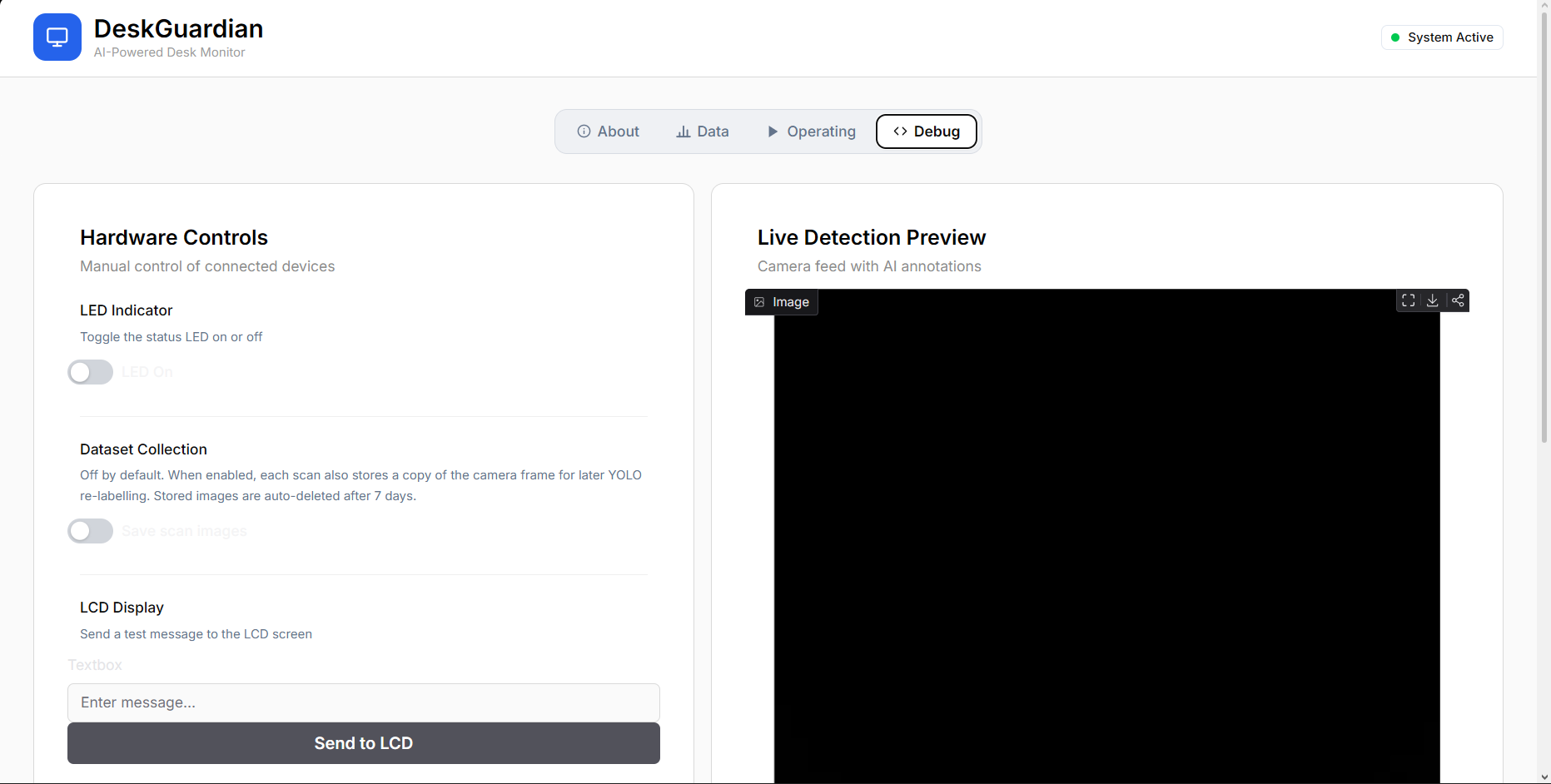Share the live detection image

click(1458, 300)
